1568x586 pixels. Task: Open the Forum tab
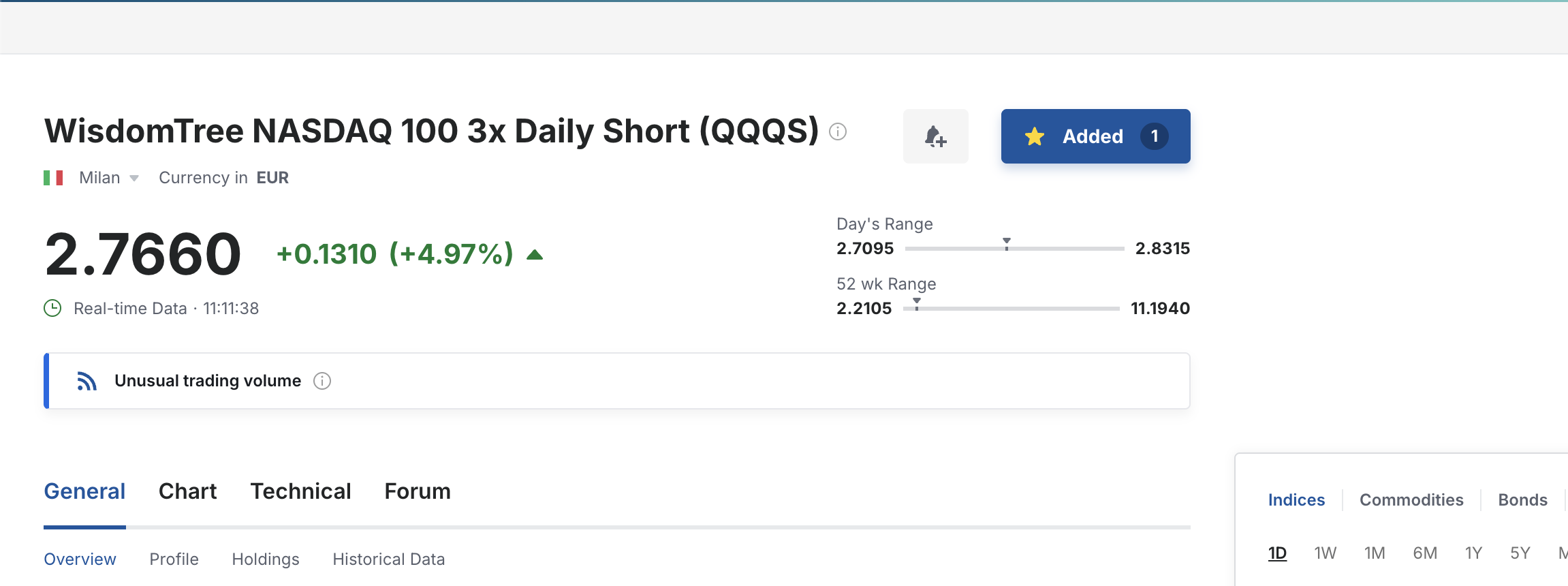point(418,491)
